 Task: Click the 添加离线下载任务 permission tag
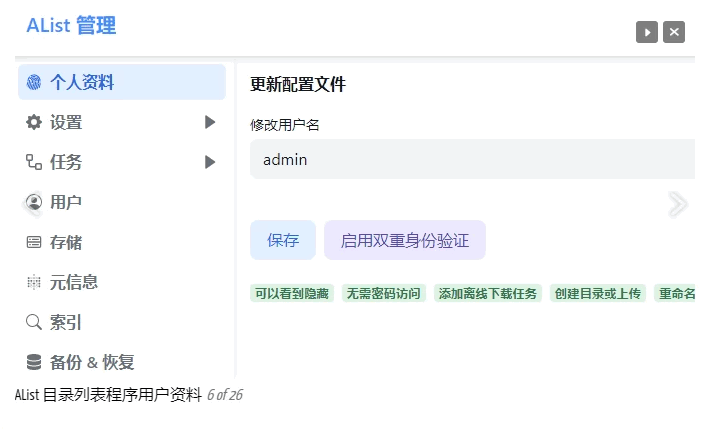487,293
